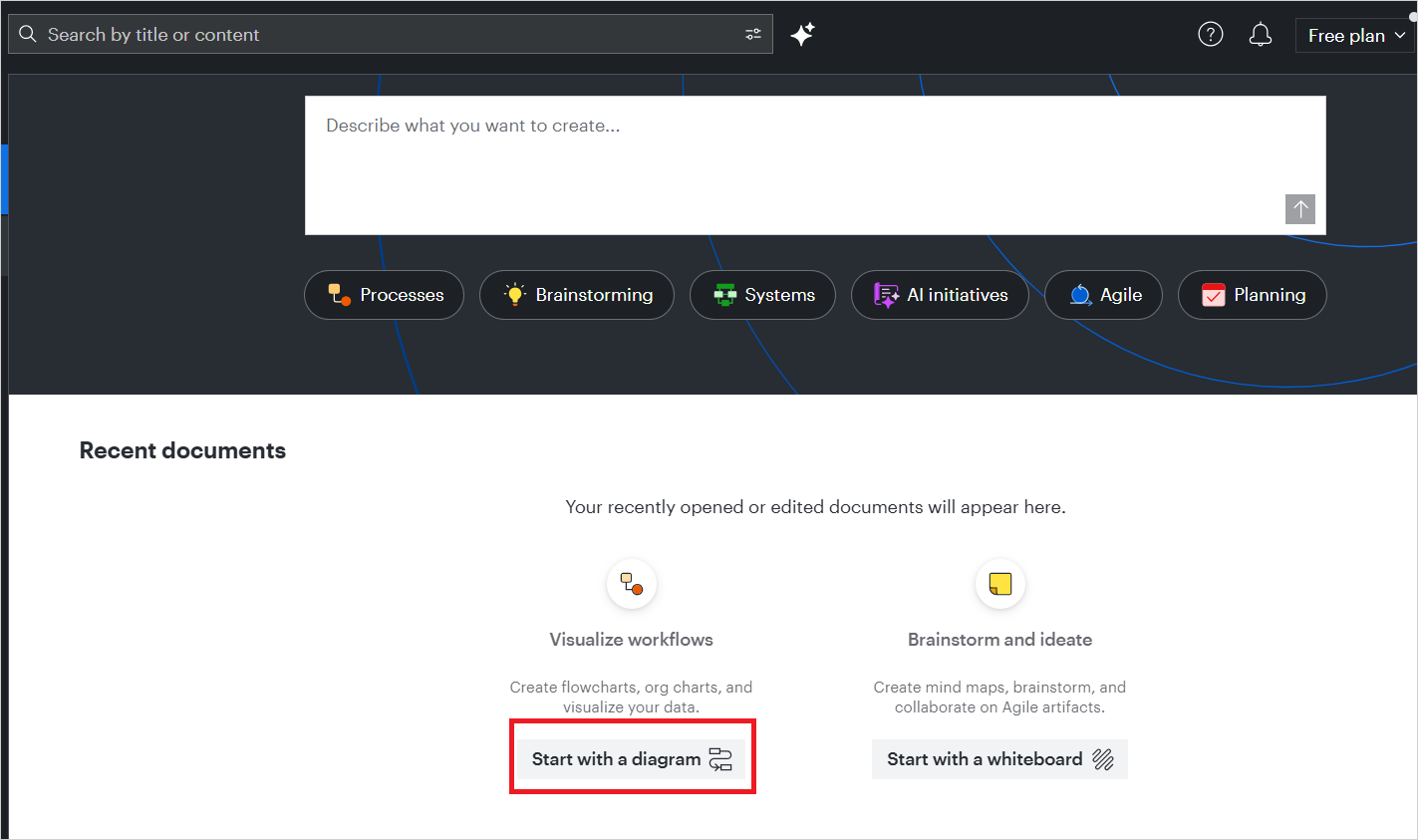Start with a diagram
This screenshot has width=1418, height=840.
(x=632, y=759)
